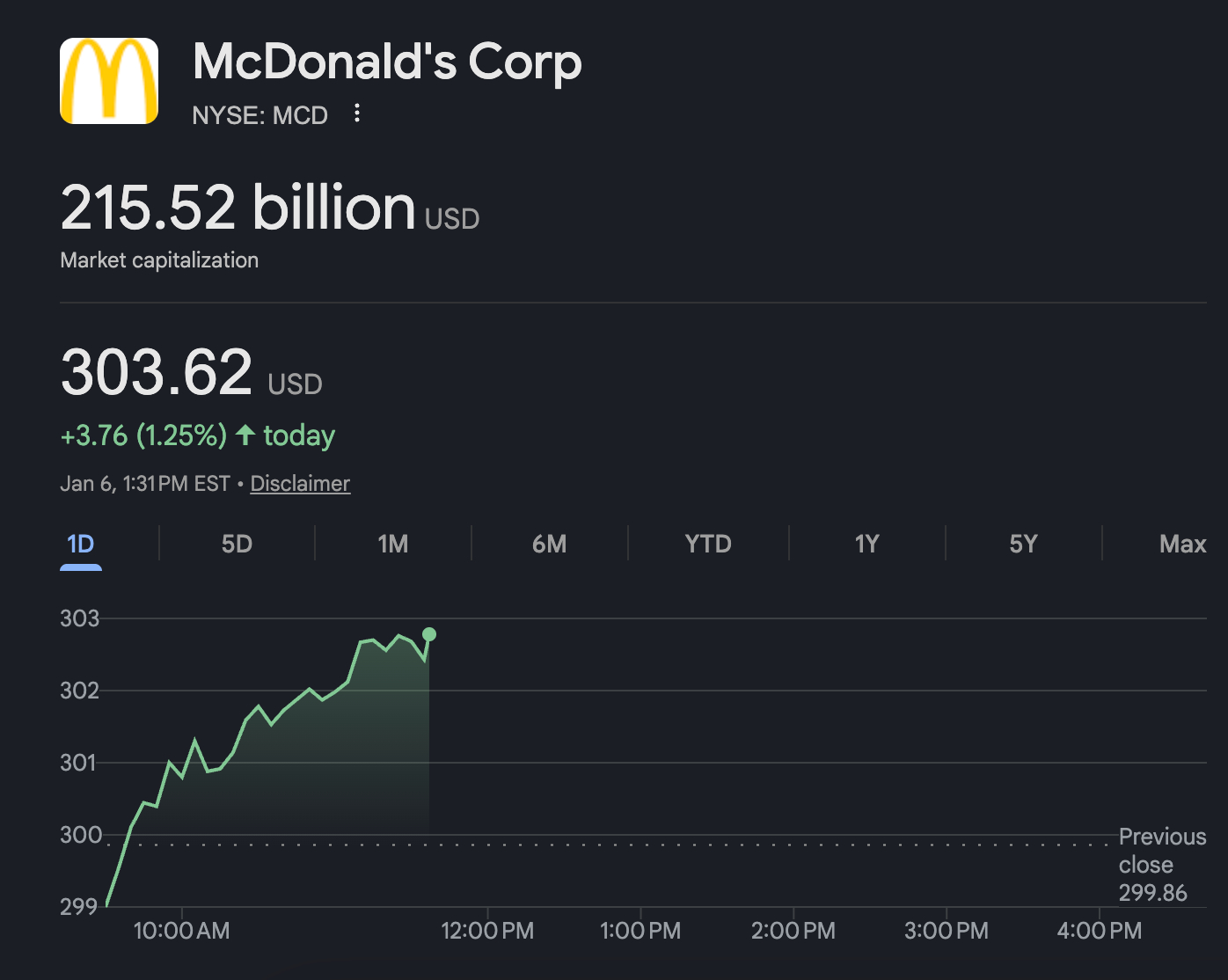Screen dimensions: 1228x980
Task: Click the Previous close 299.86 label
Action: (x=1160, y=865)
